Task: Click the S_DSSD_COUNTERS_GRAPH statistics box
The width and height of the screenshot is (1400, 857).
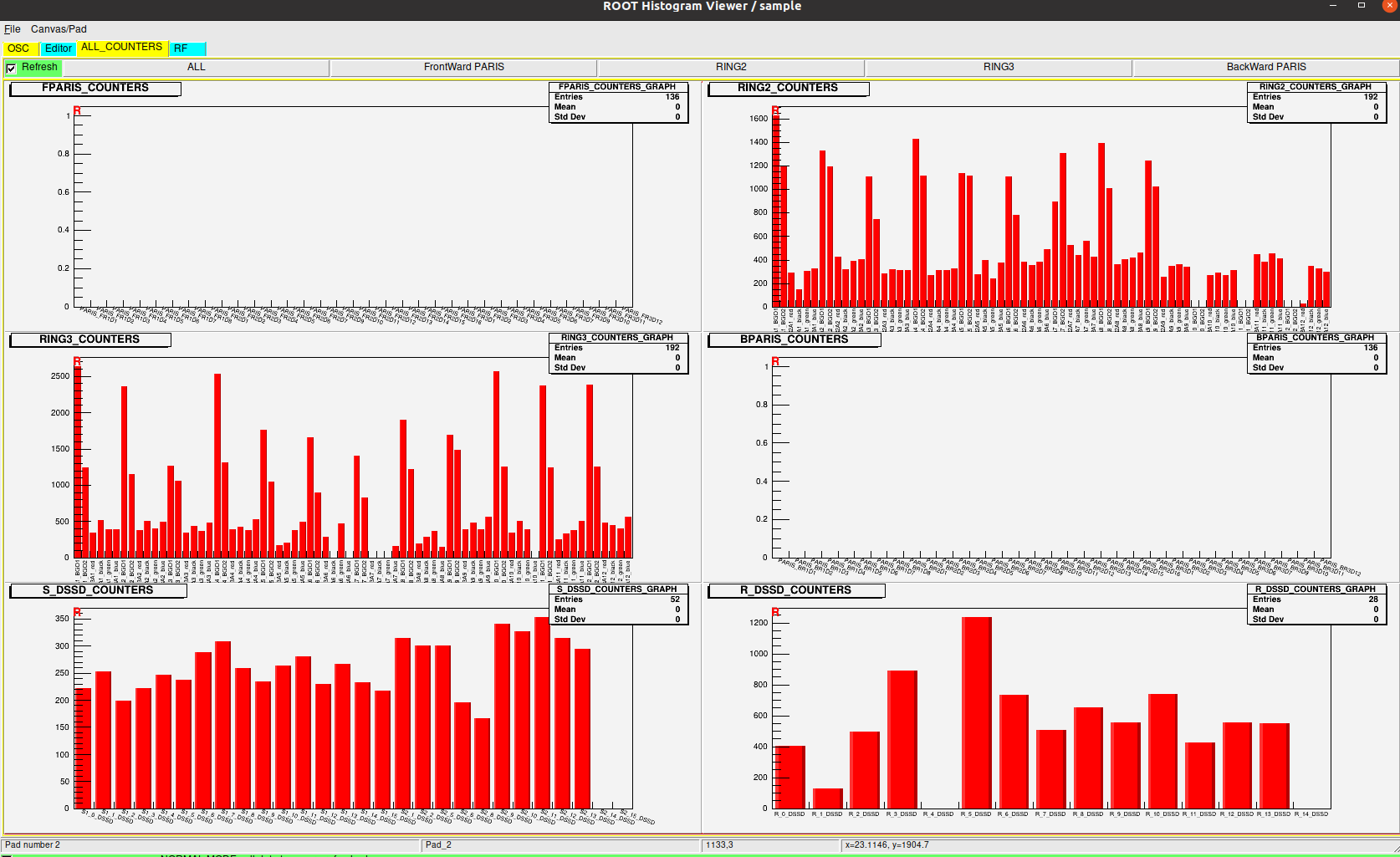Action: 617,604
